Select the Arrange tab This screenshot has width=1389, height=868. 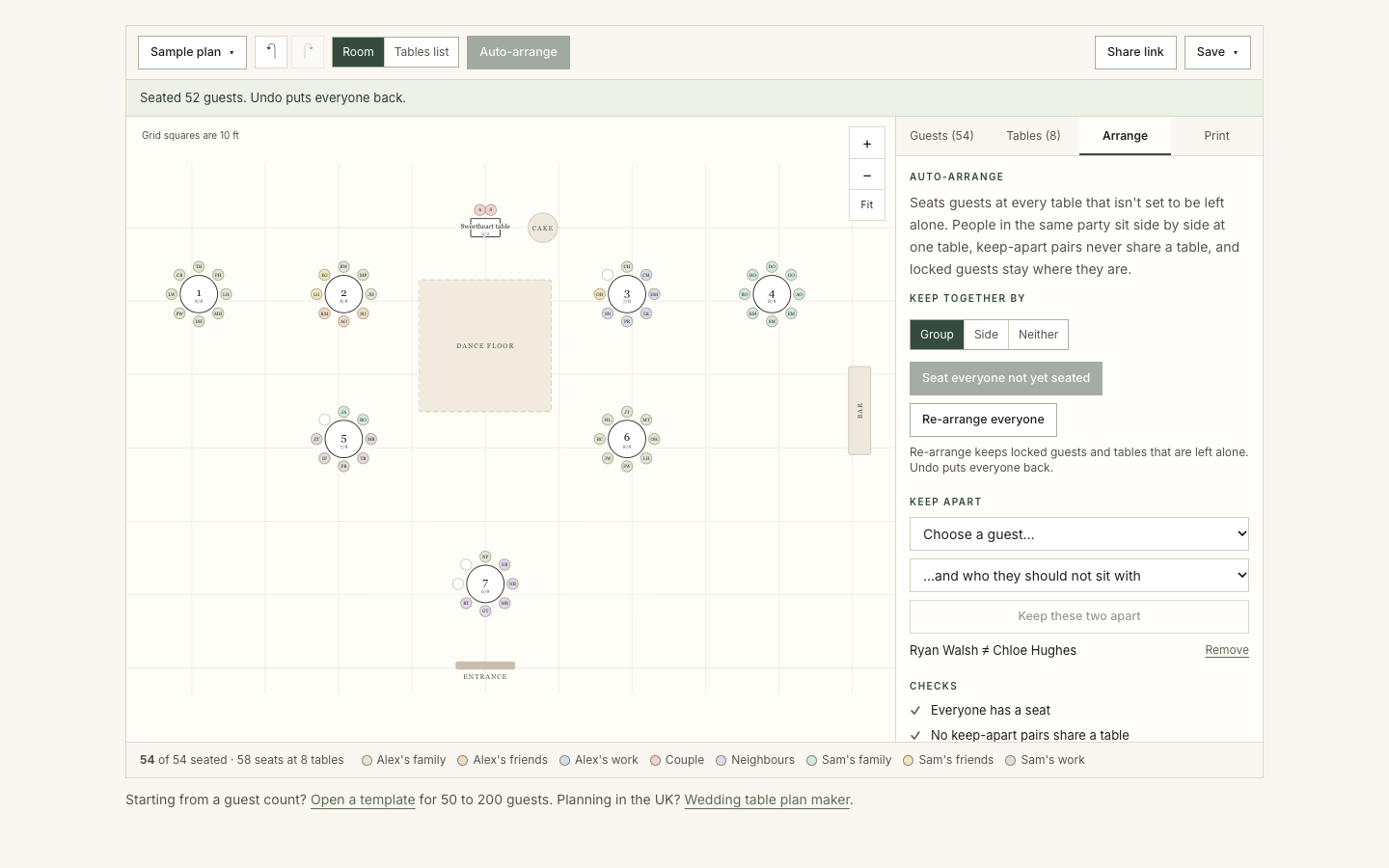point(1125,136)
